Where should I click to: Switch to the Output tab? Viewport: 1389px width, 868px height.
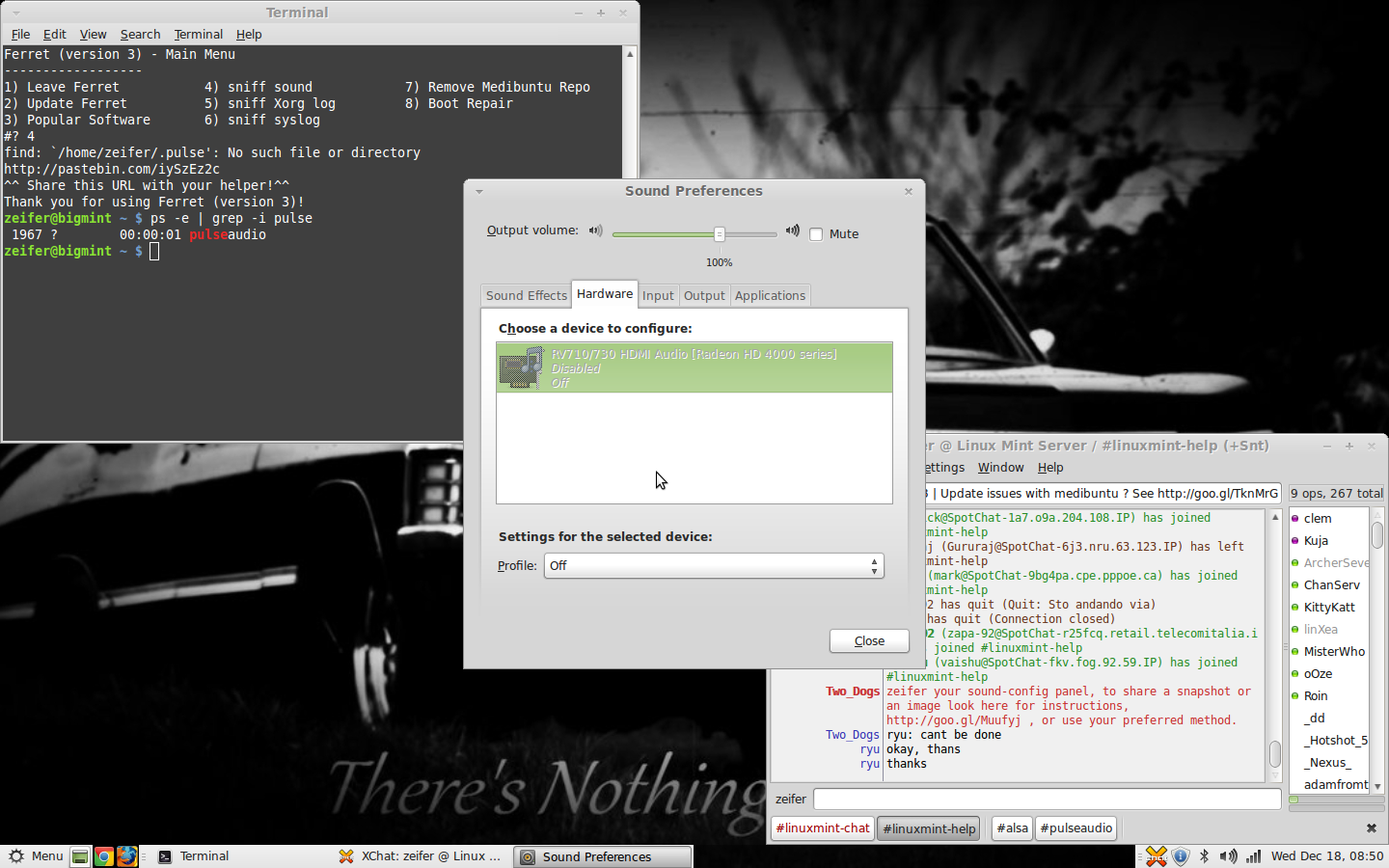tap(704, 295)
